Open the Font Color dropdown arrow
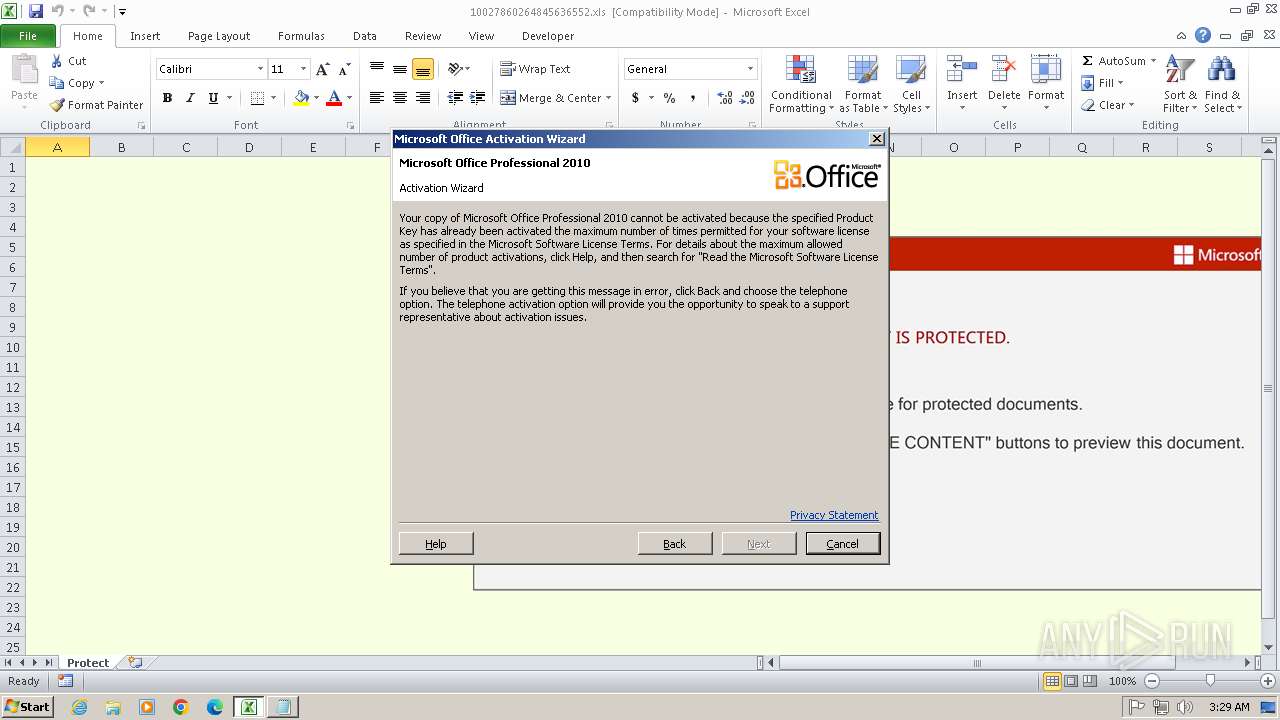 pyautogui.click(x=349, y=98)
